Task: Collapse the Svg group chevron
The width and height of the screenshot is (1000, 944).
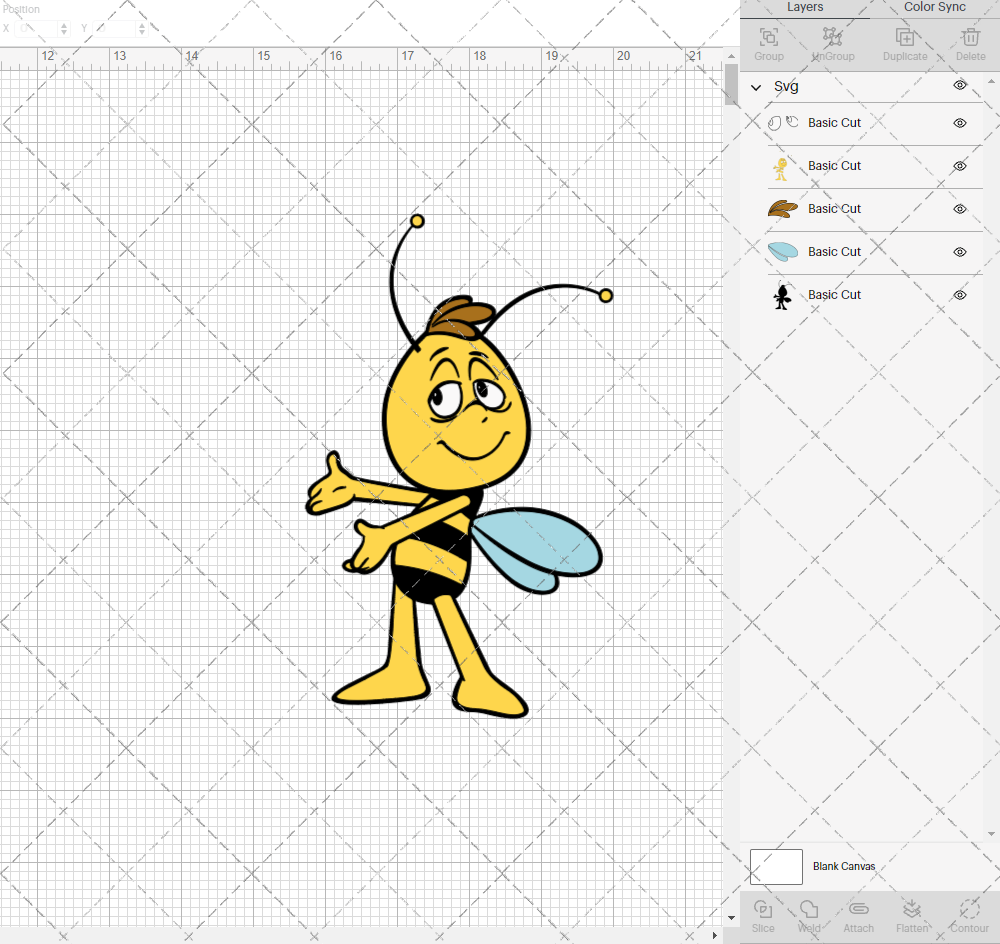Action: pyautogui.click(x=756, y=87)
